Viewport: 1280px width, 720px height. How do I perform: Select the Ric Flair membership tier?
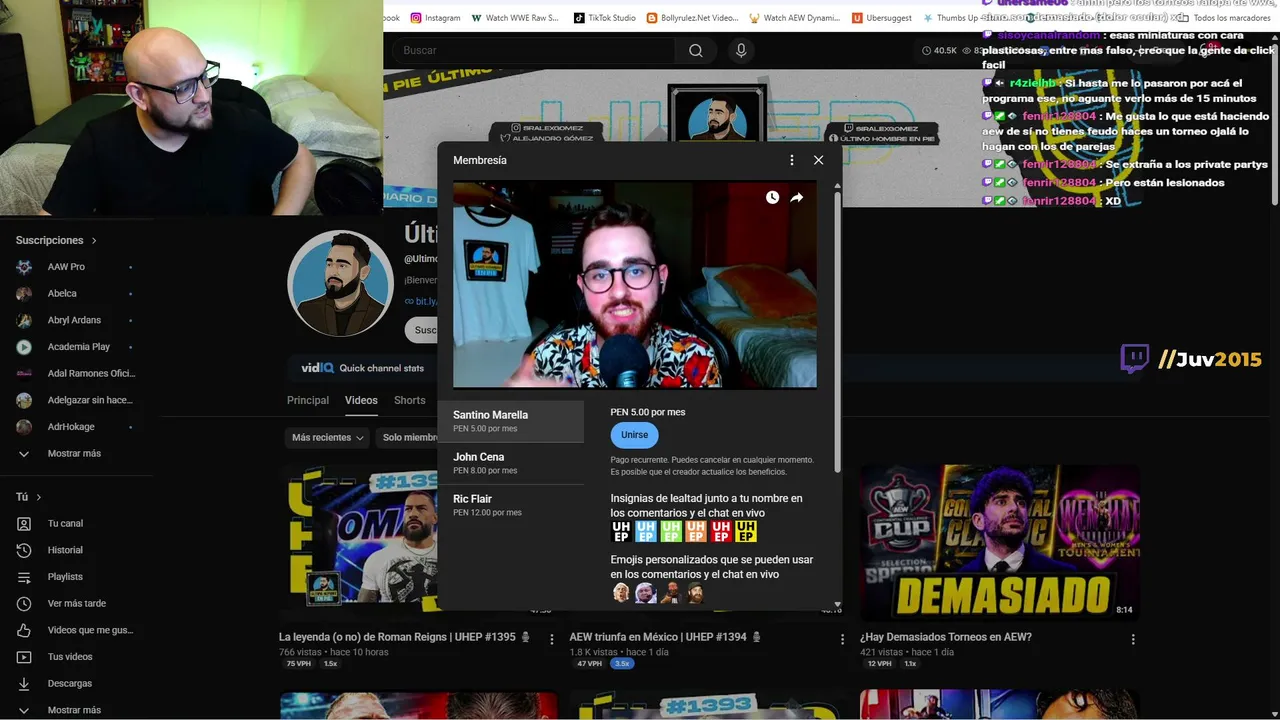(x=511, y=505)
